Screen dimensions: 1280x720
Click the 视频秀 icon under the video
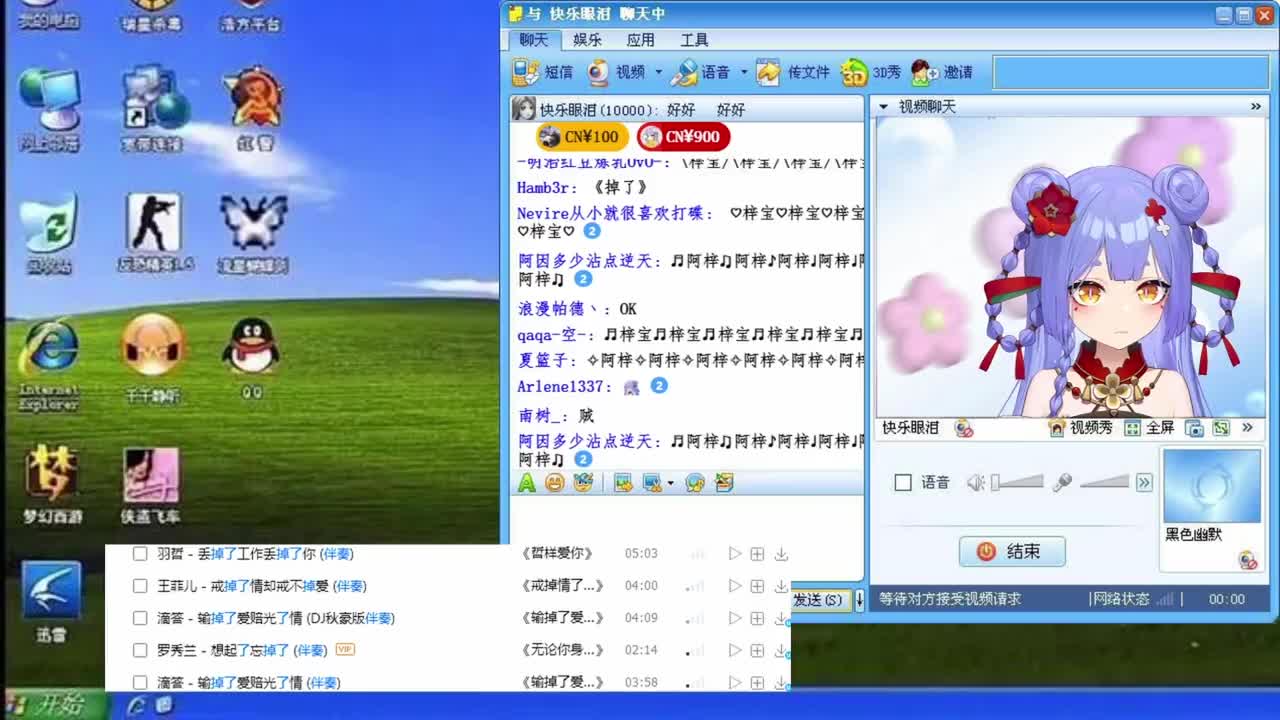point(1057,428)
